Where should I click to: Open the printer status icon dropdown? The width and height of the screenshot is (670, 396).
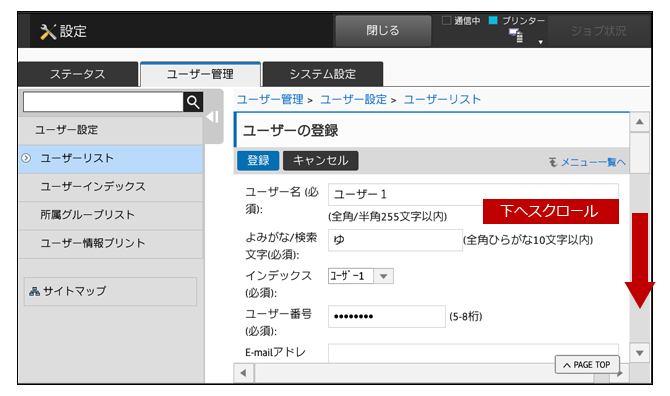coord(540,42)
